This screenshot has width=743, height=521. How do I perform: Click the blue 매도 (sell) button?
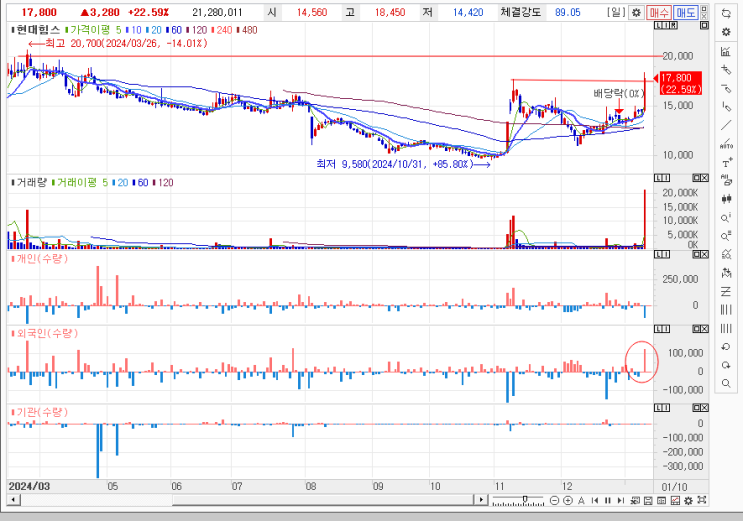click(x=686, y=13)
